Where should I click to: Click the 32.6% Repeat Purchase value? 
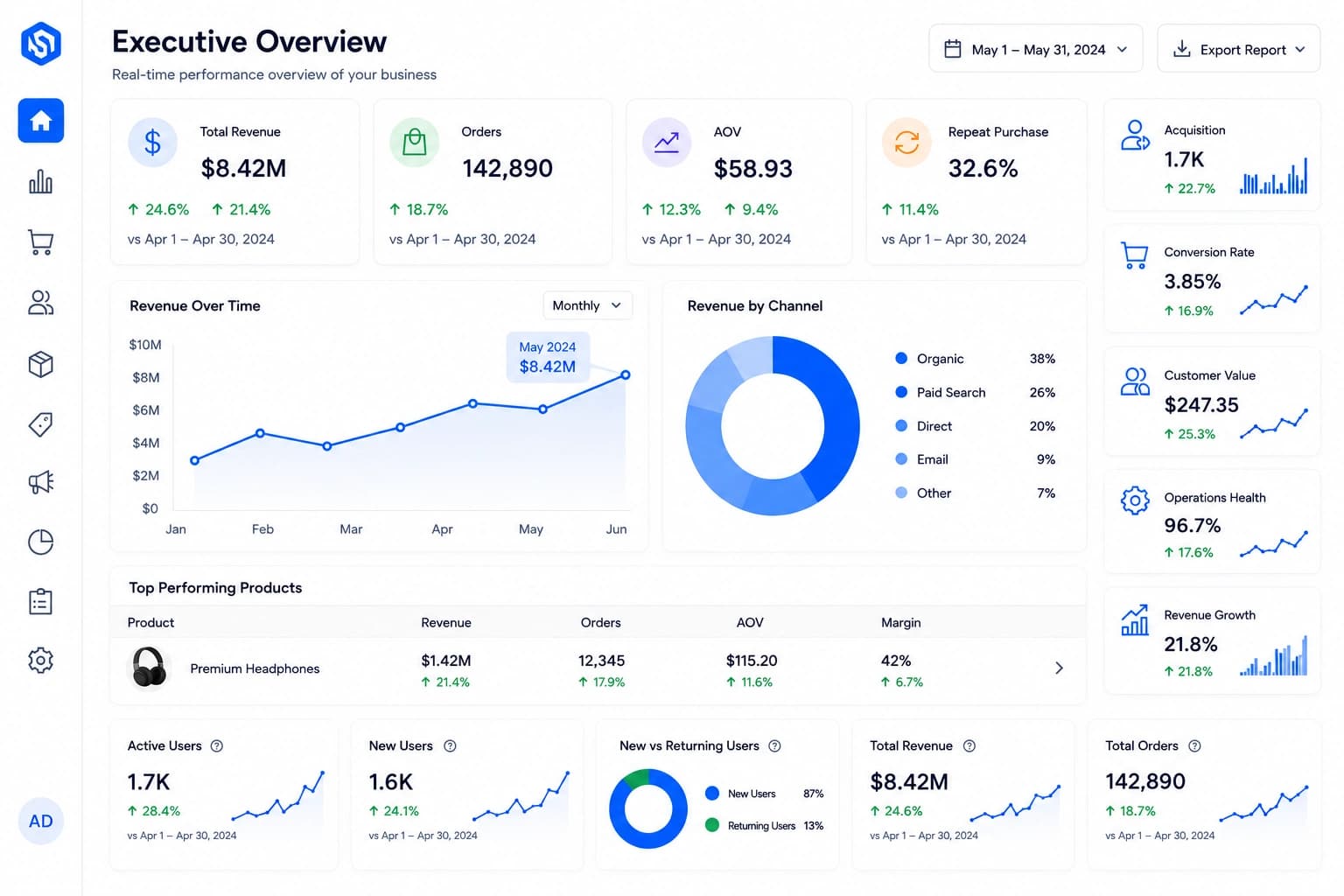click(x=983, y=168)
